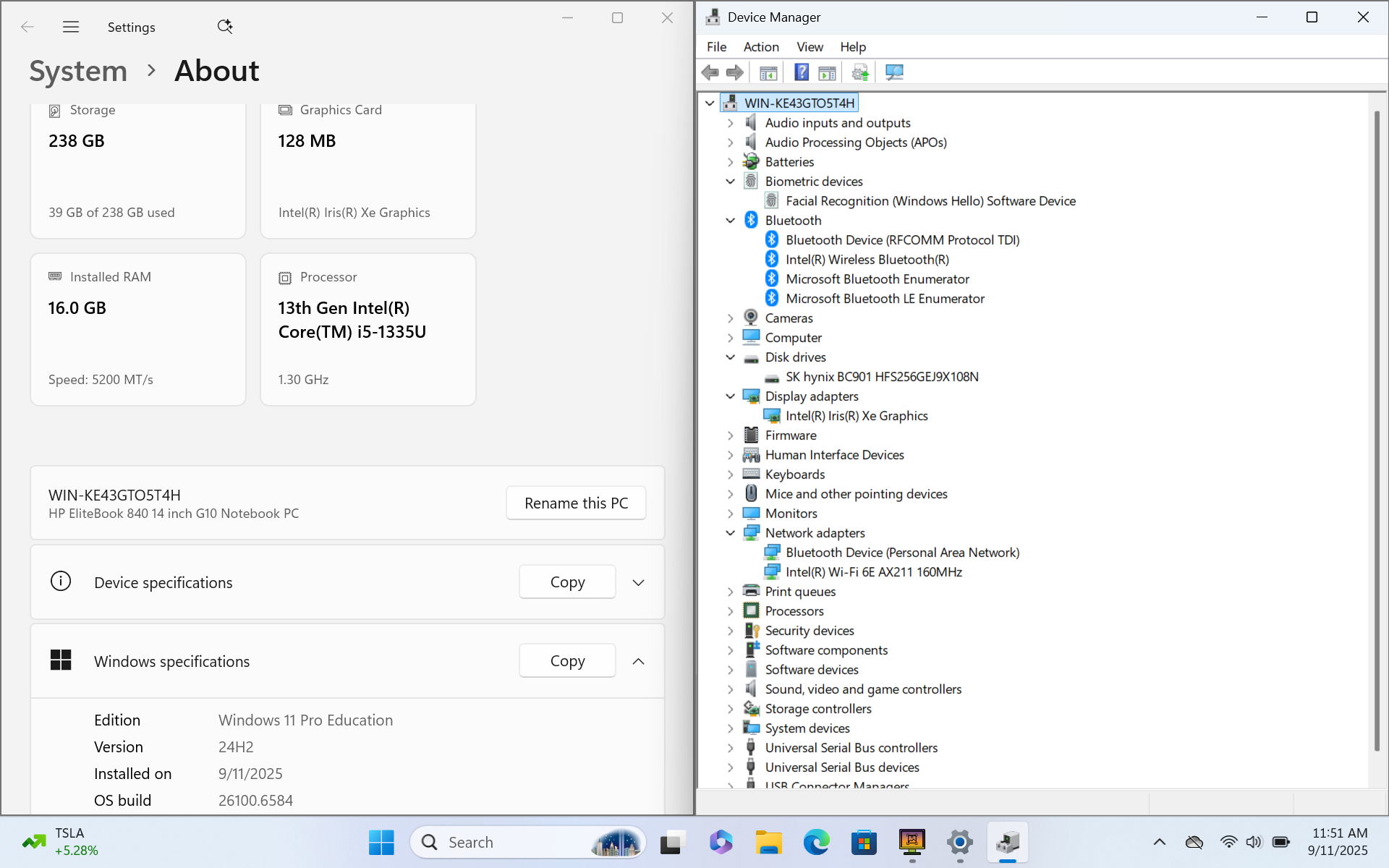Open Storage 238 GB card
This screenshot has width=1389, height=868.
tap(138, 171)
